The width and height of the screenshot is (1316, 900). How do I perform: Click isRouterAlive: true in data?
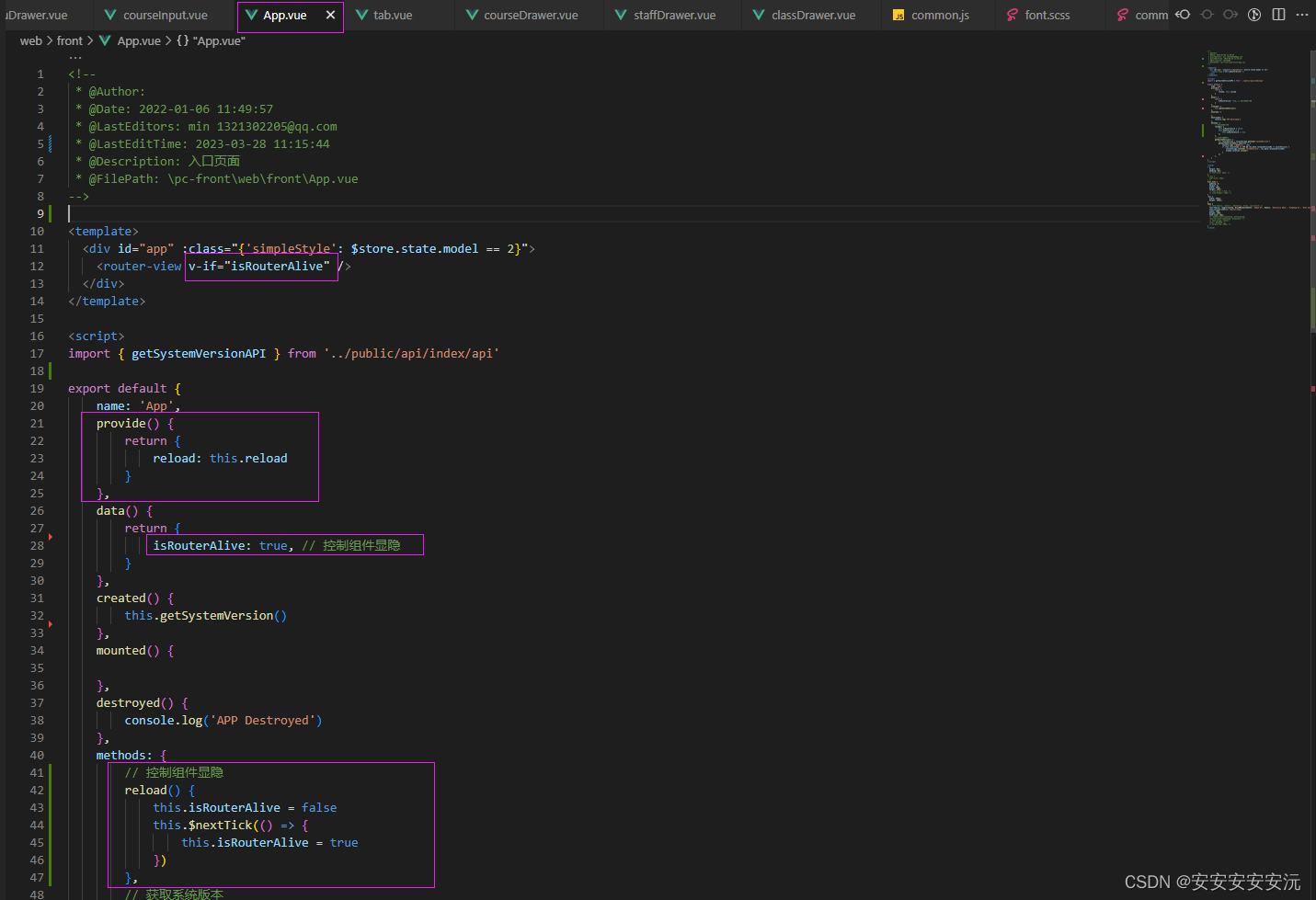pos(221,545)
